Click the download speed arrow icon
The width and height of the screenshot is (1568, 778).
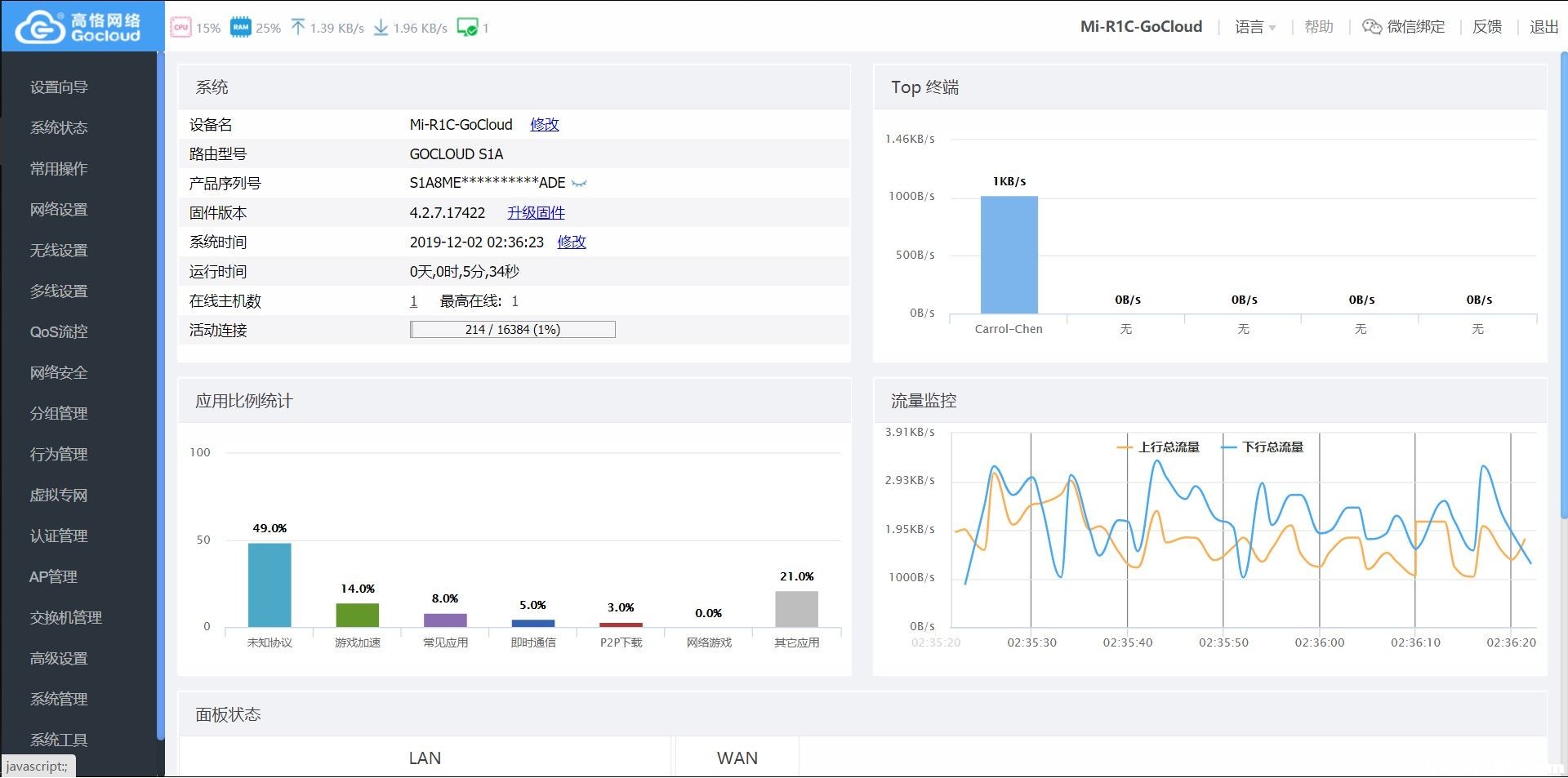click(381, 28)
